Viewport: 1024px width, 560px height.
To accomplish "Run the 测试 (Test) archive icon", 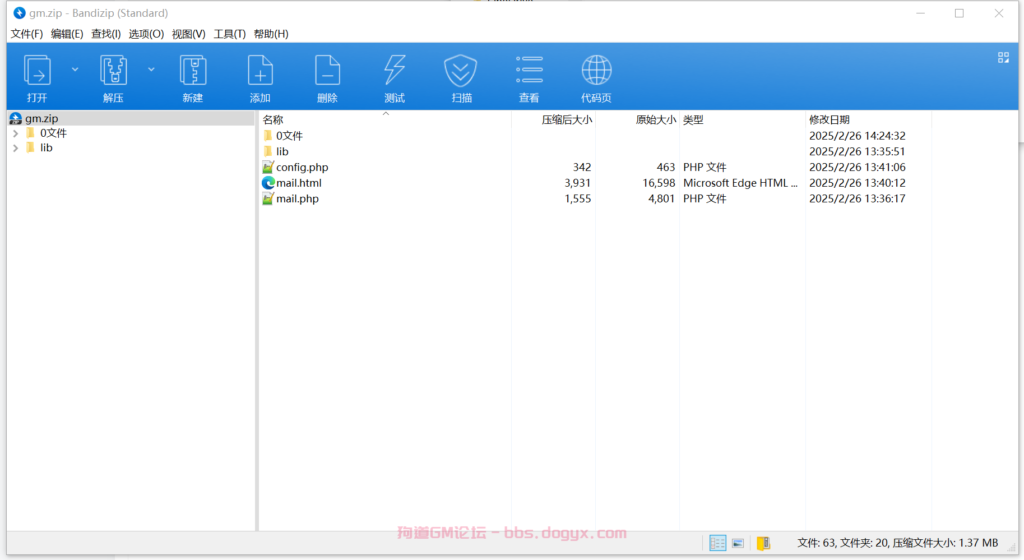I will (394, 71).
